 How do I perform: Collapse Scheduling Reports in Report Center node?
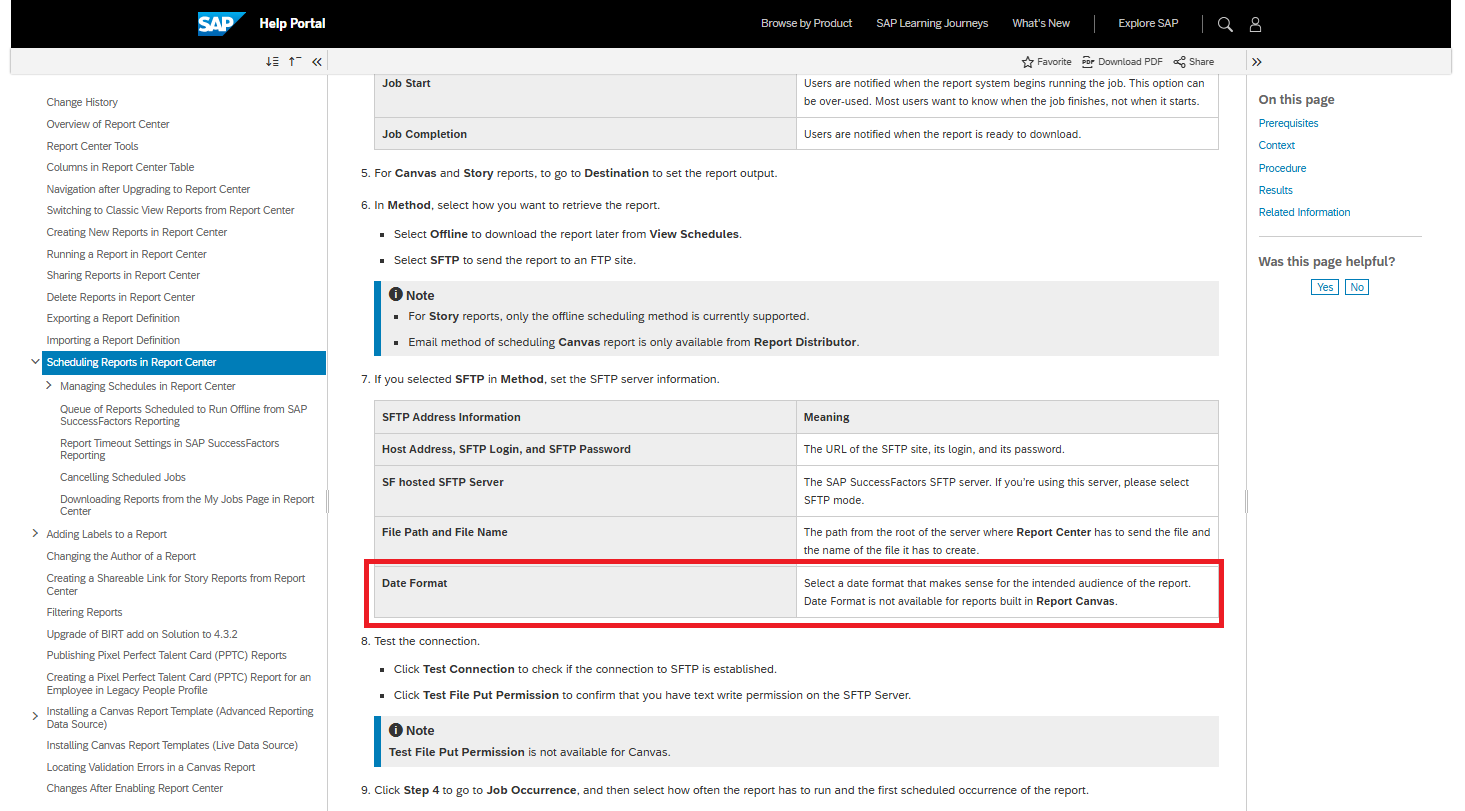36,362
